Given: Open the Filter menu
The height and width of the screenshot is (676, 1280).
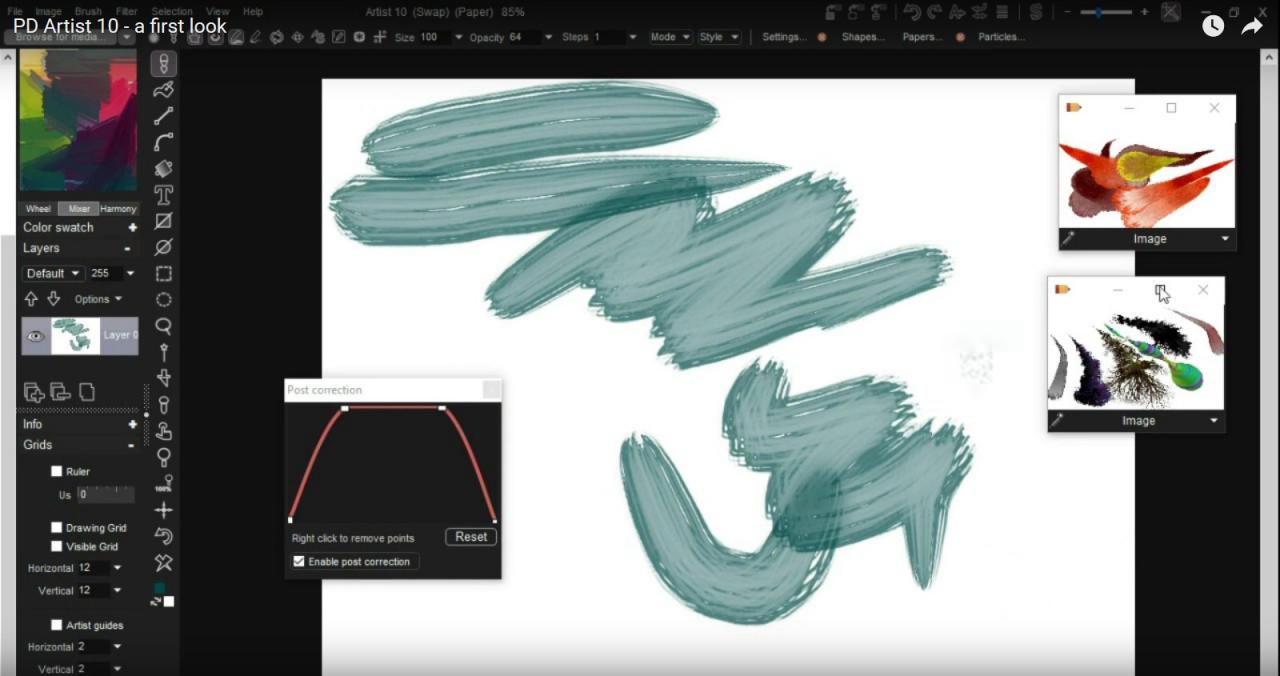Looking at the screenshot, I should coord(126,11).
